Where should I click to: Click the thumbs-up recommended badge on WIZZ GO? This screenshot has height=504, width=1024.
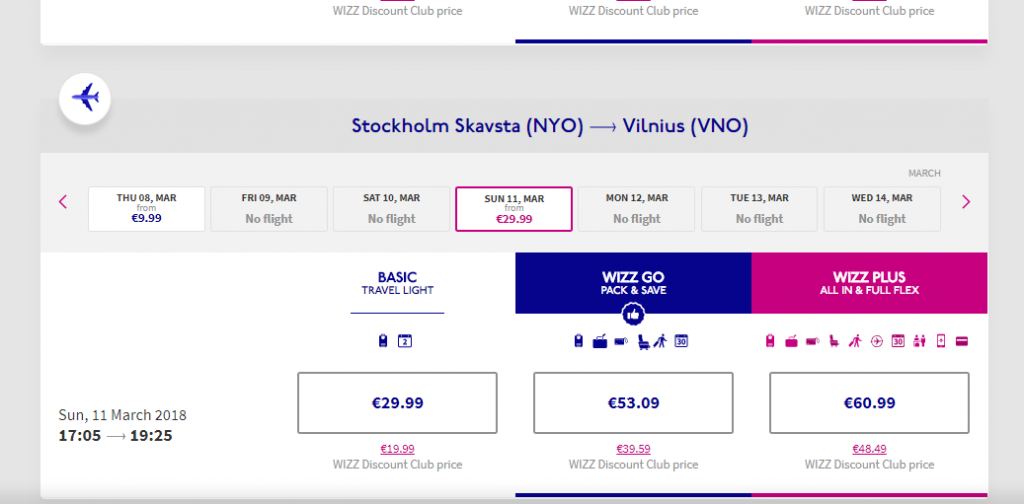[x=633, y=315]
